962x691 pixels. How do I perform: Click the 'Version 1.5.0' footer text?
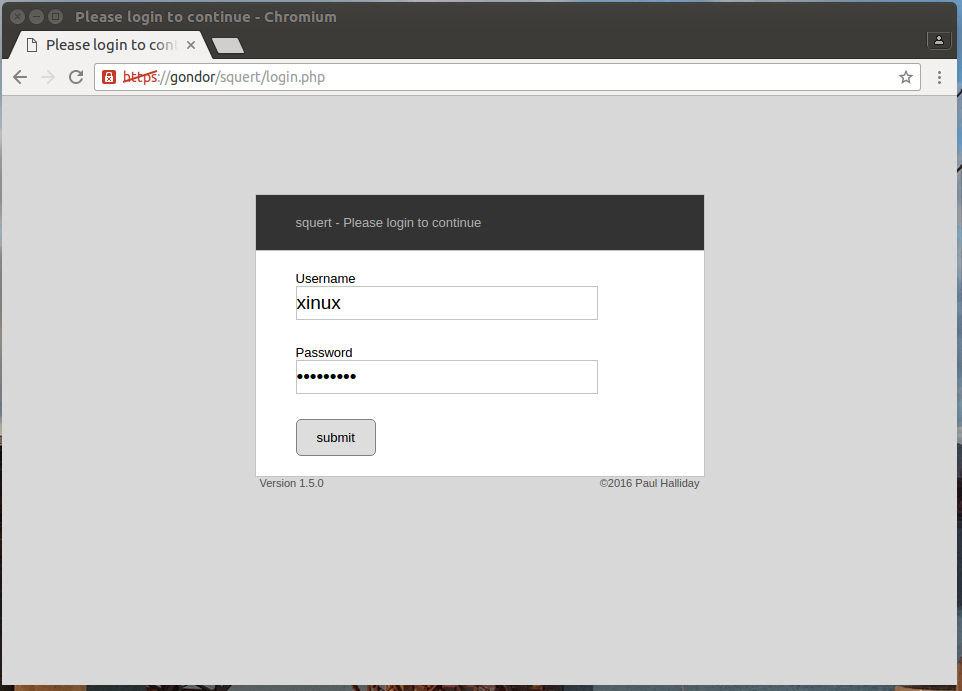[291, 483]
